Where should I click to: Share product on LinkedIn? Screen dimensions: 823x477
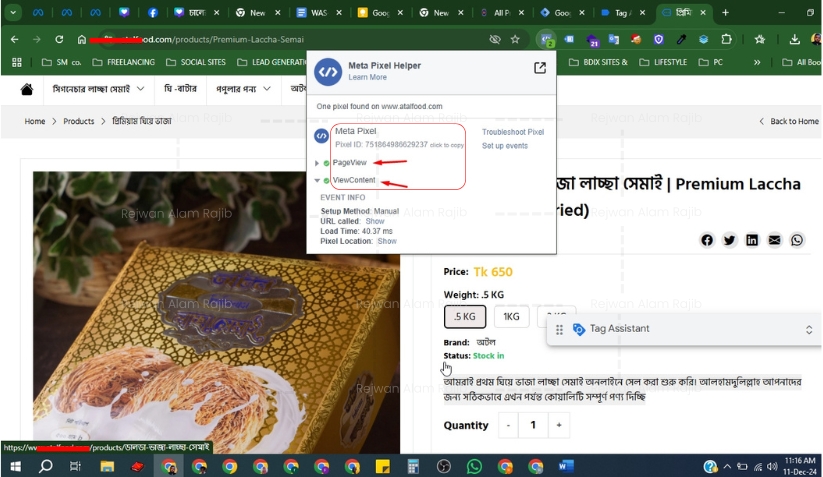point(752,240)
